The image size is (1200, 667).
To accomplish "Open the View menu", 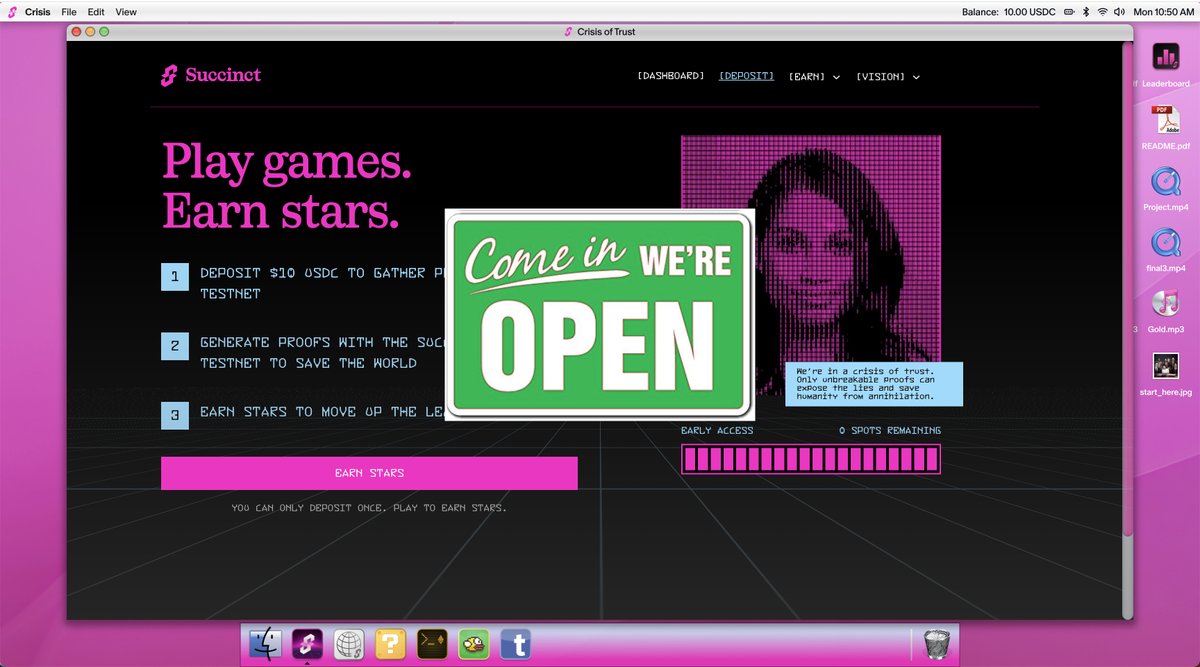I will point(126,11).
